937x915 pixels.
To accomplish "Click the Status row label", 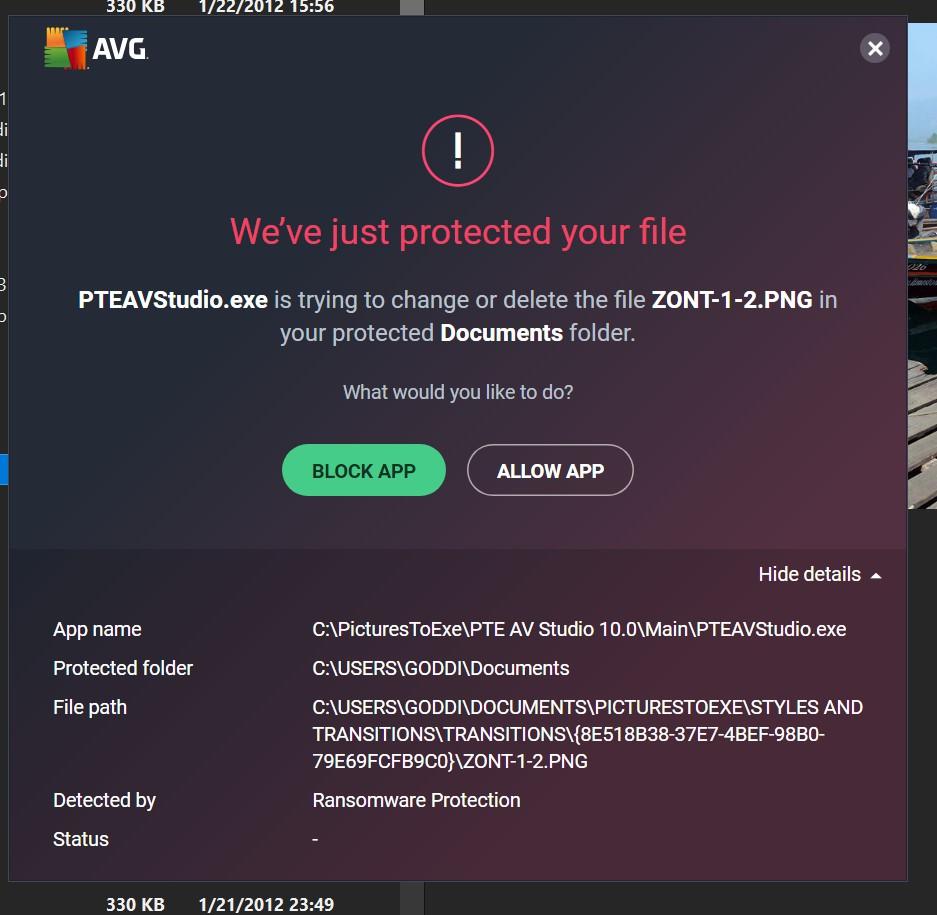I will 81,839.
